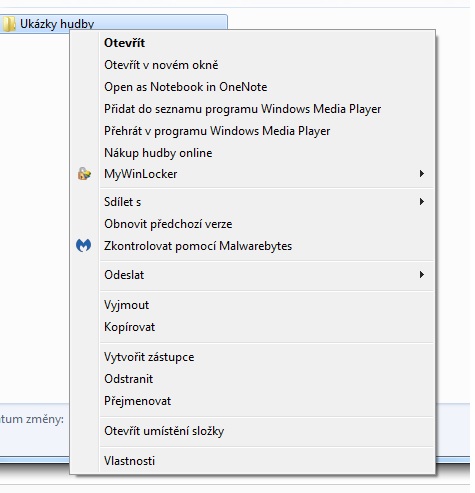The height and width of the screenshot is (493, 475).
Task: Expand the Sdílet s submenu arrow
Action: click(422, 202)
